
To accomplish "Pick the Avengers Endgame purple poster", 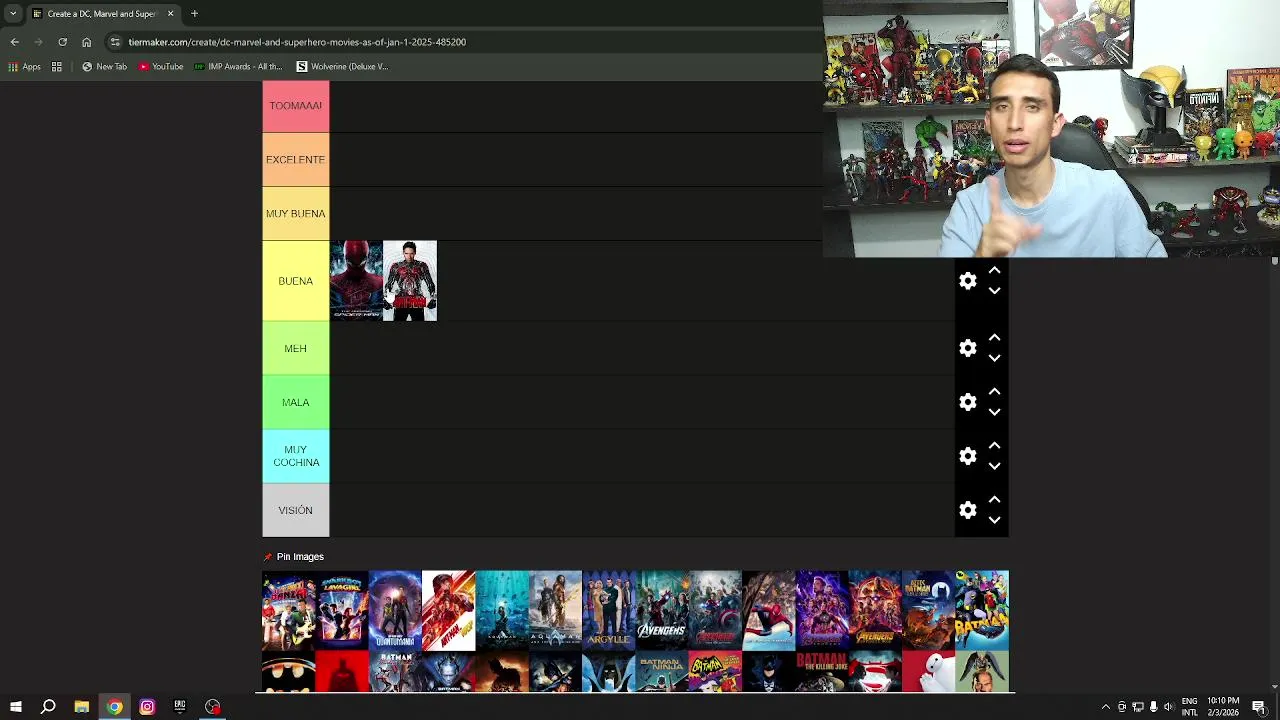I will [x=822, y=610].
